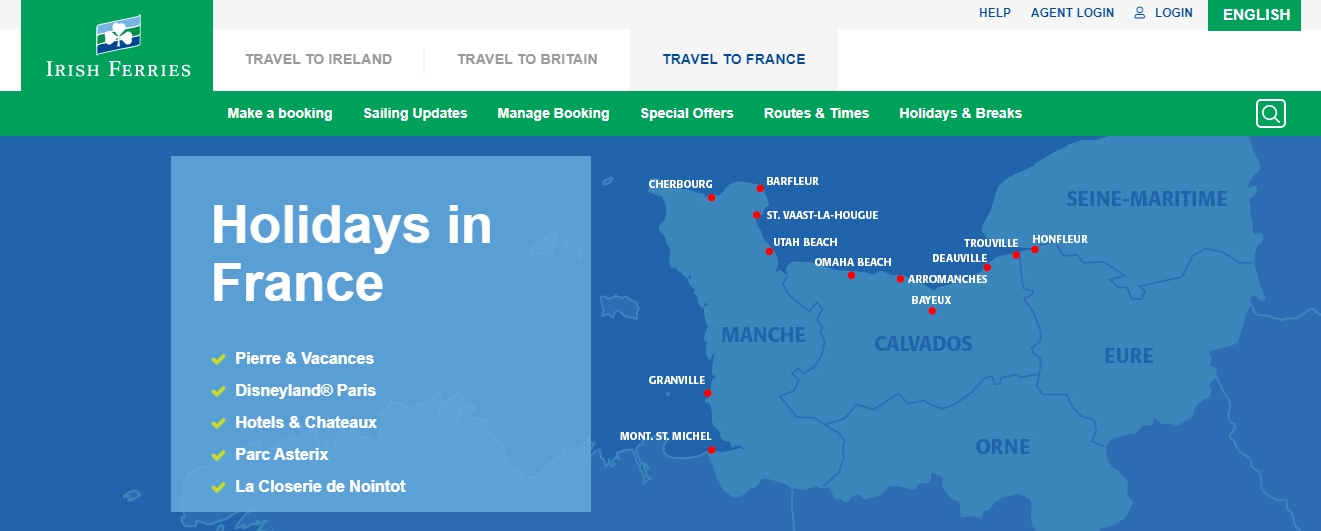The image size is (1321, 531).
Task: Click the ARROMANCHES town label
Action: coord(947,279)
